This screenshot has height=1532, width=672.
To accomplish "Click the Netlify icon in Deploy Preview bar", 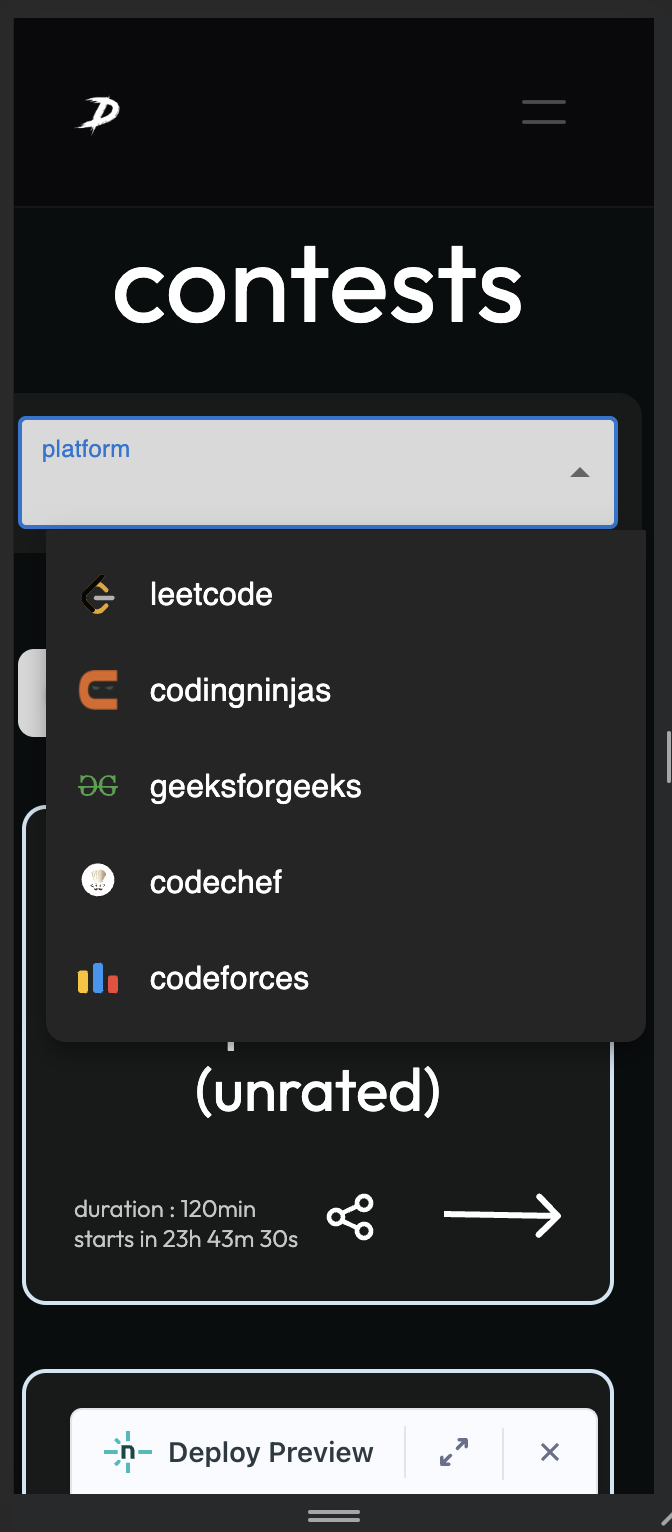I will 124,1452.
